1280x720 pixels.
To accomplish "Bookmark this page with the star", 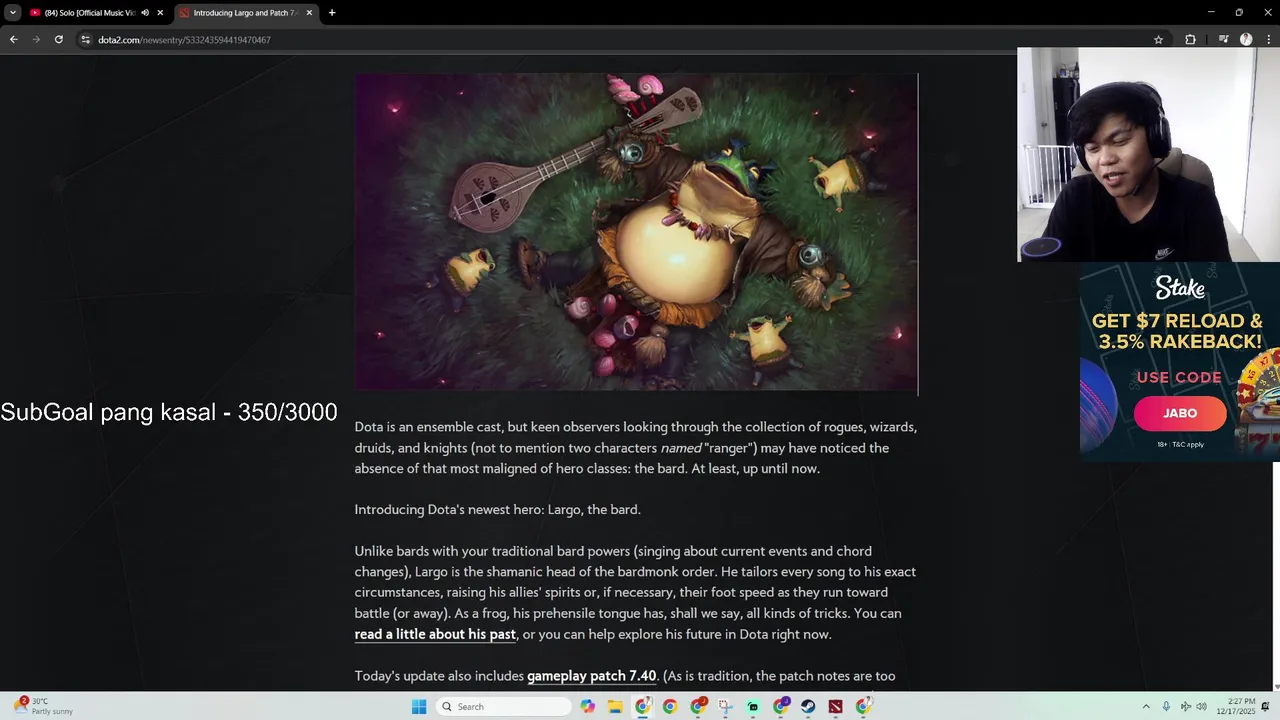I will [1158, 40].
